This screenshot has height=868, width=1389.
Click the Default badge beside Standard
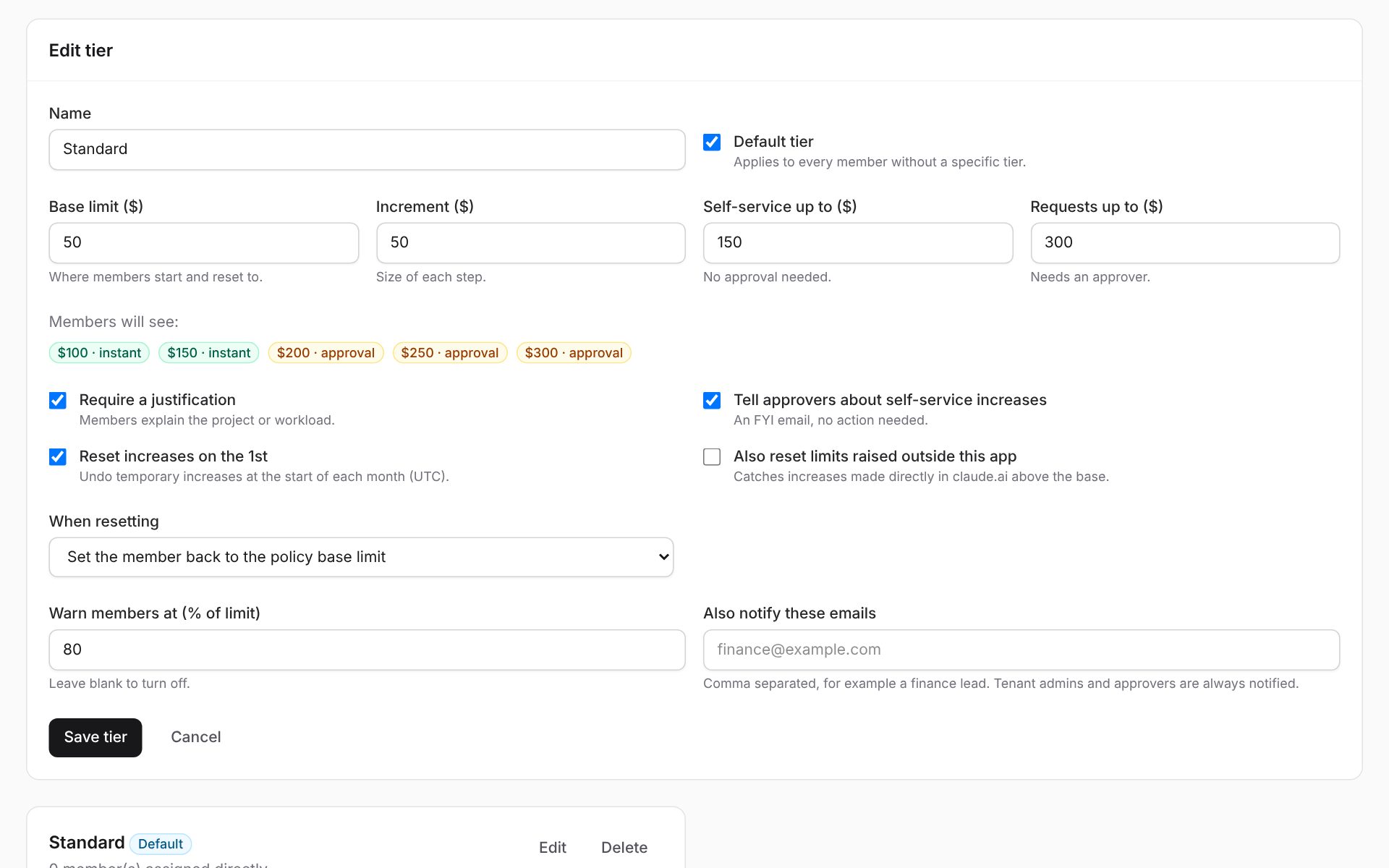(x=161, y=844)
